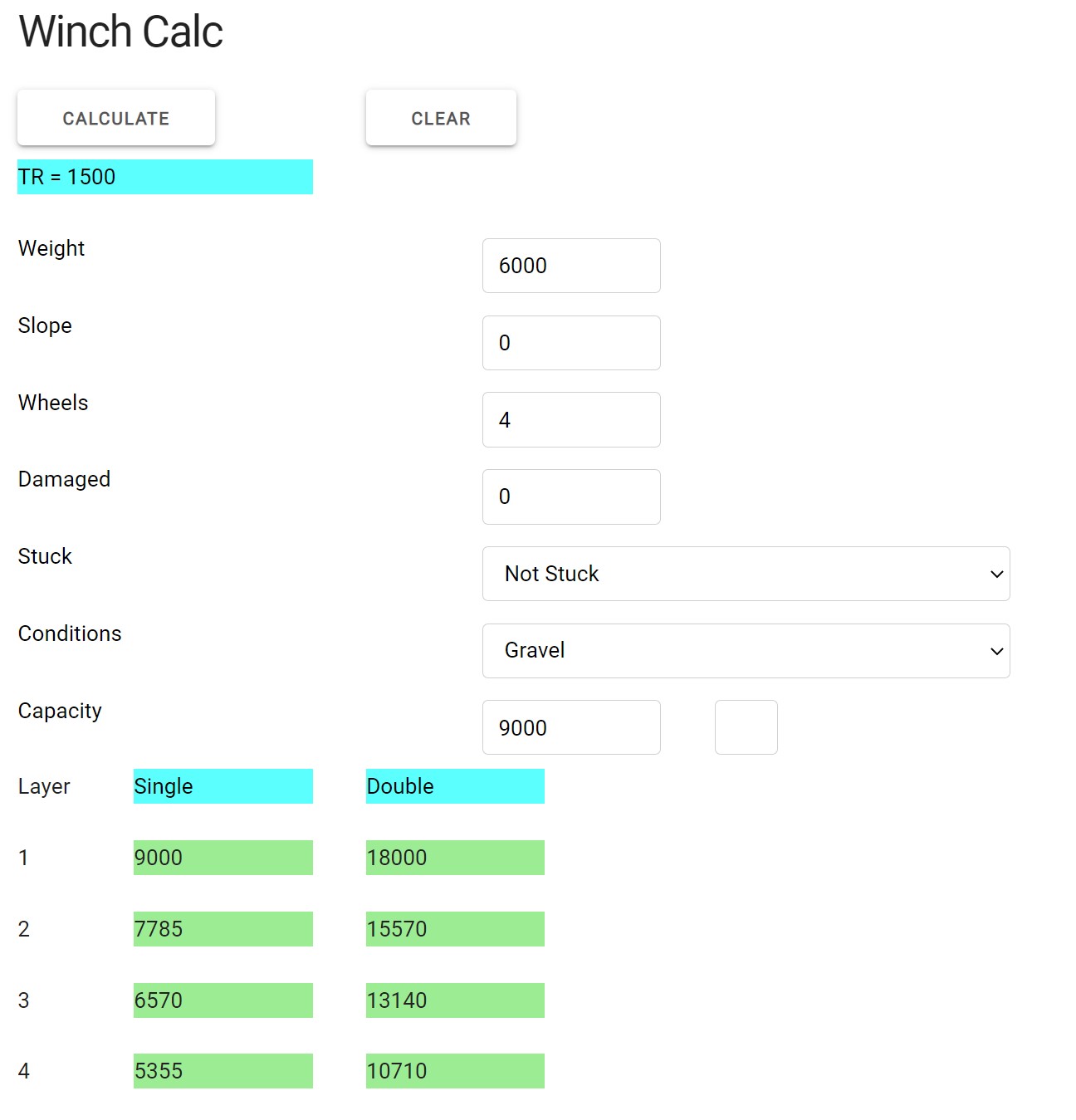The image size is (1076, 1120).
Task: Expand the Conditions dropdown showing Gravel
Action: coord(746,651)
